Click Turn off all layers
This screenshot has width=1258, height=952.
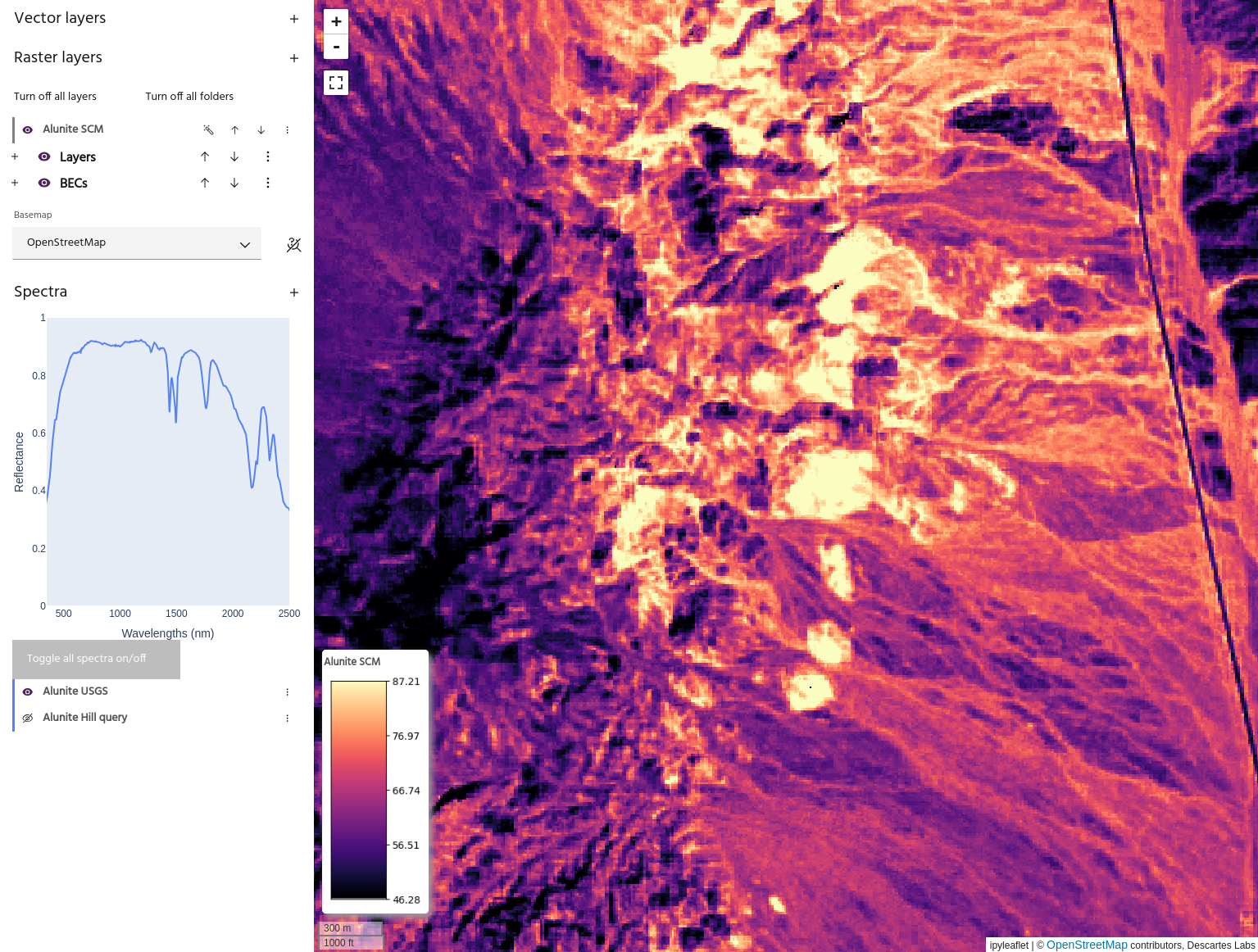tap(55, 96)
